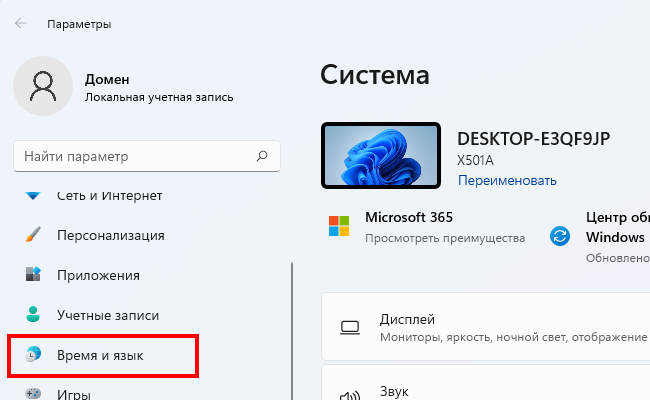Click the back arrow in Settings header
Viewport: 650px width, 400px height.
point(21,24)
